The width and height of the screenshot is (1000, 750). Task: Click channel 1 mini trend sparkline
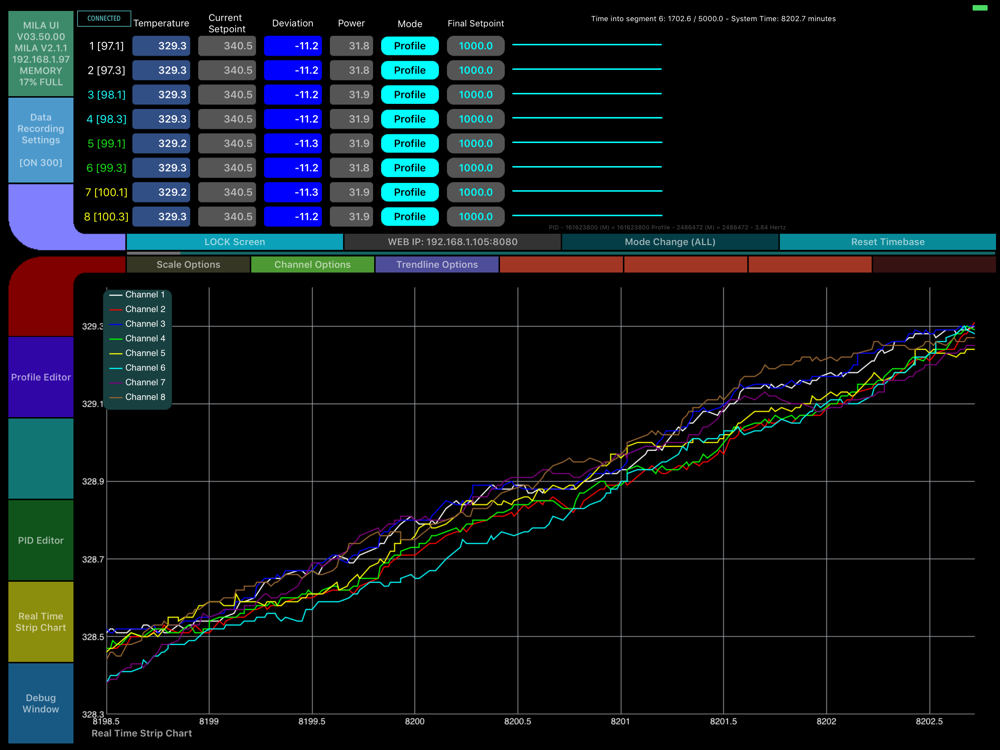[587, 45]
